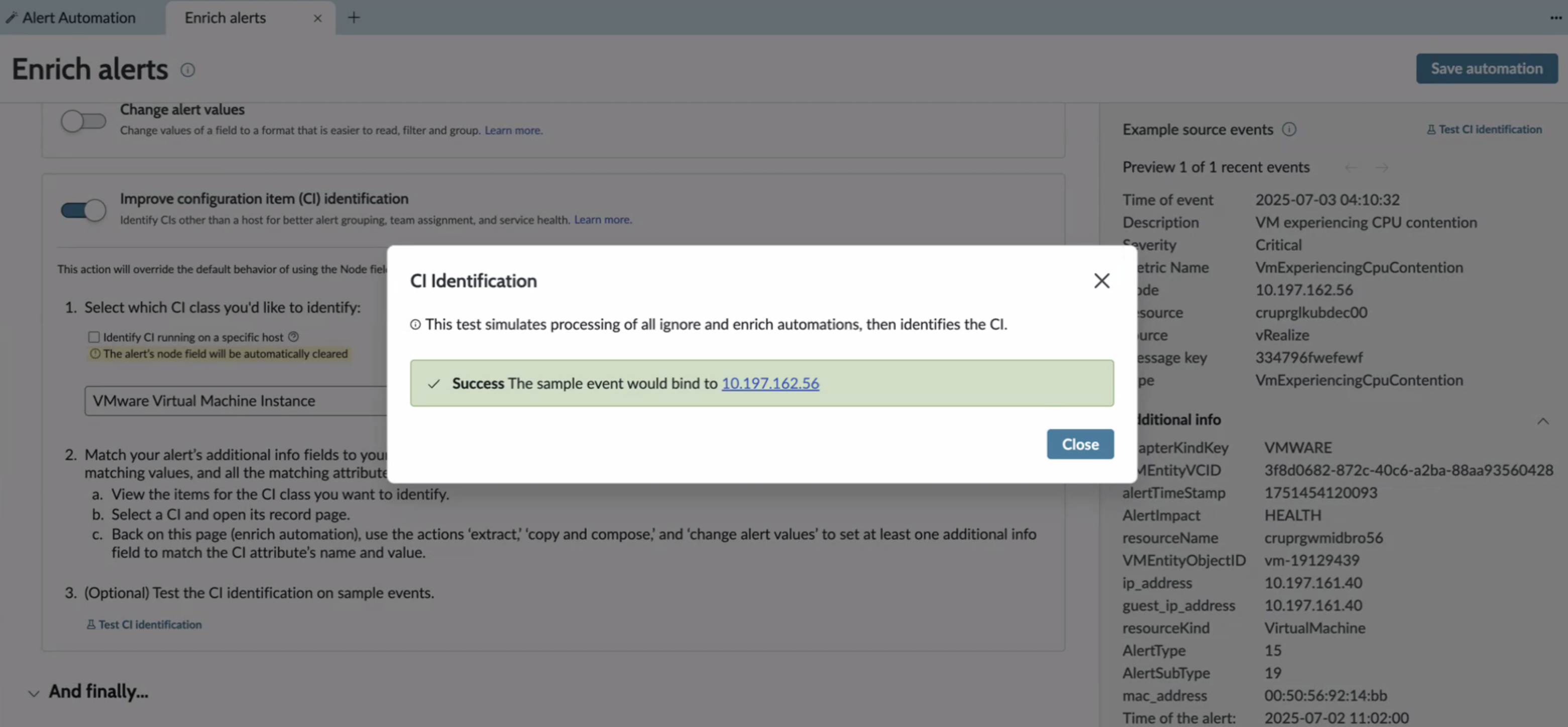Expand the And finally section
The height and width of the screenshot is (727, 1568).
[34, 693]
